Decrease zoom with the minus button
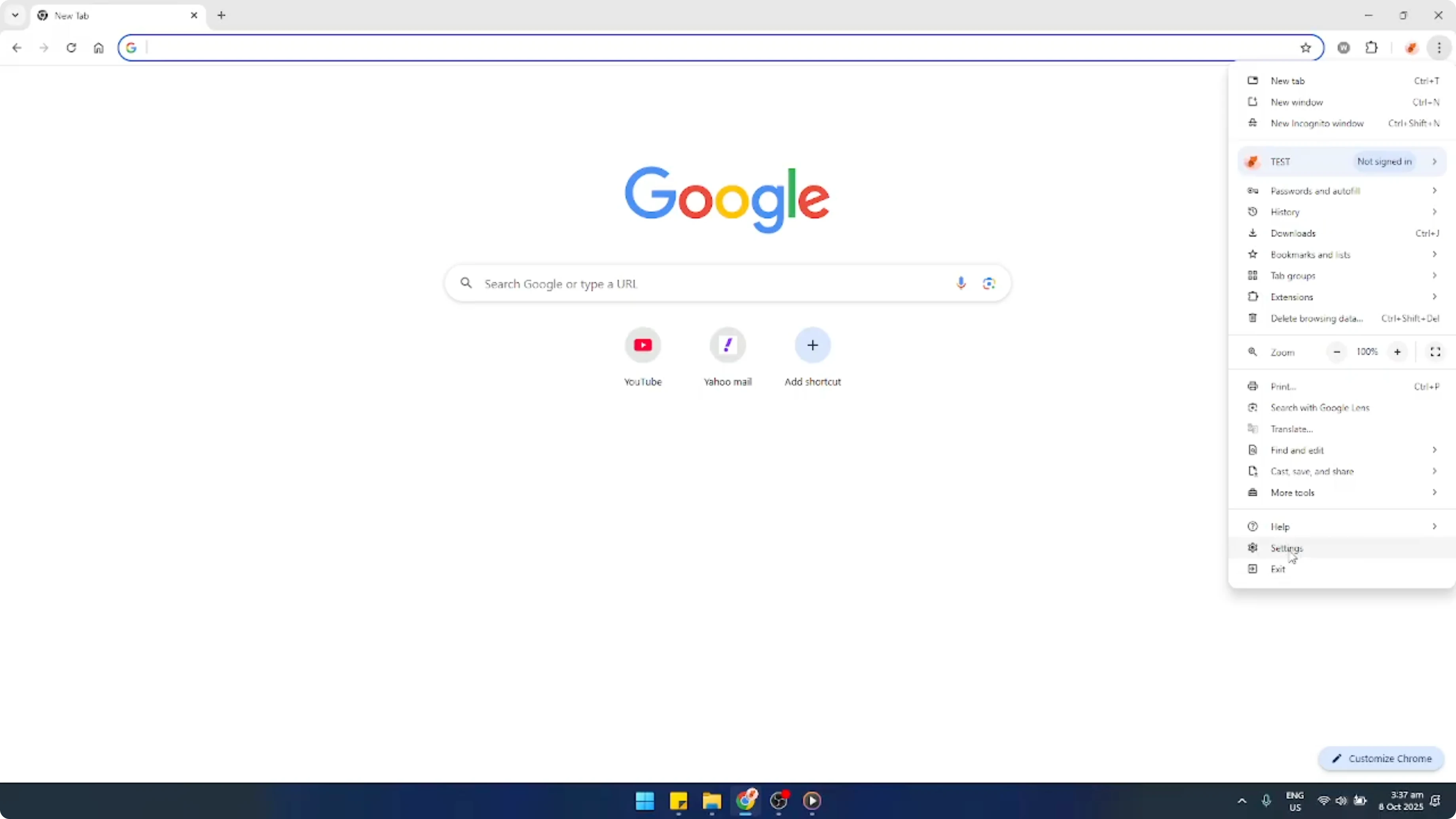1456x819 pixels. pos(1337,352)
